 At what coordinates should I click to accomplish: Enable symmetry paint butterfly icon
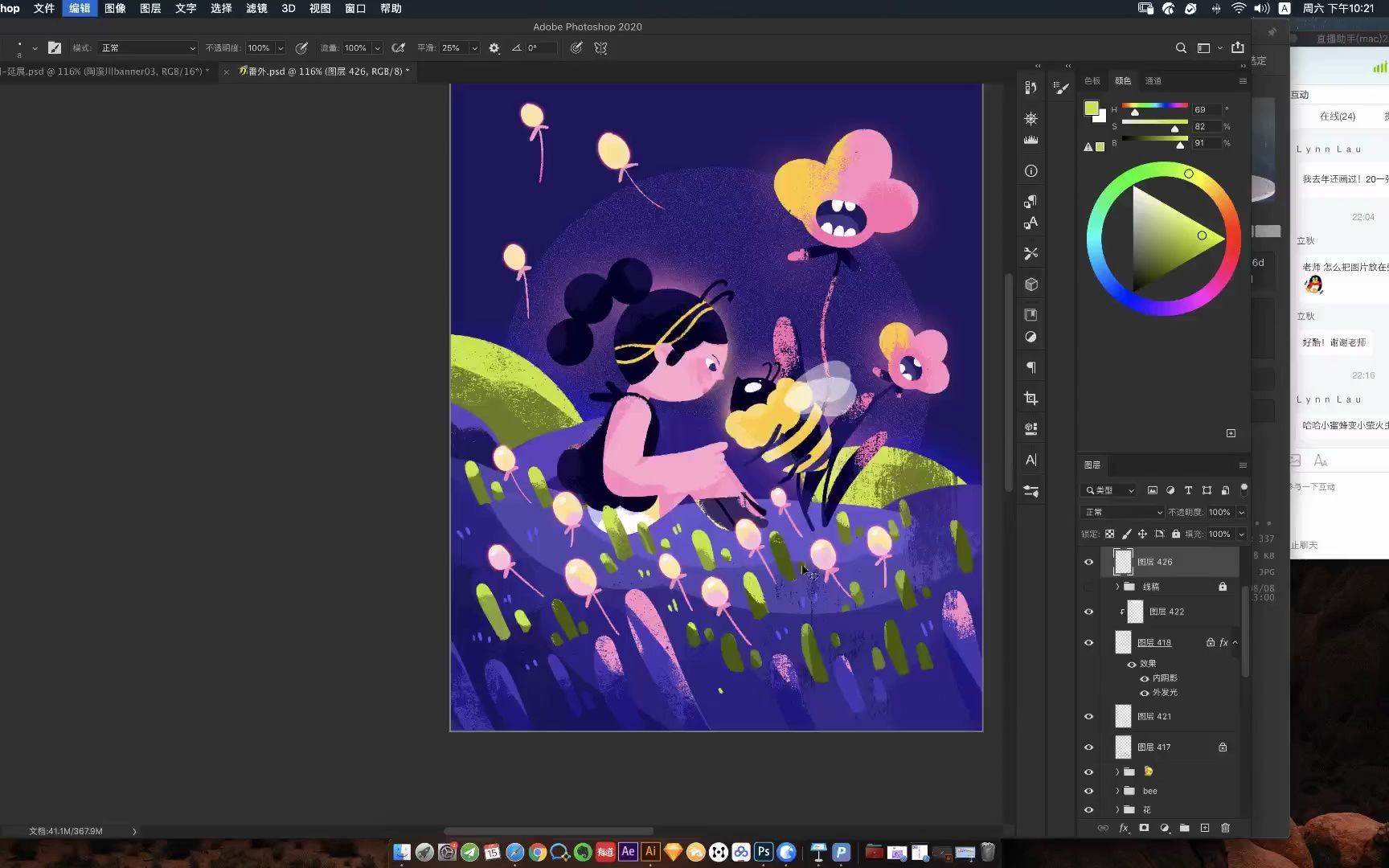pyautogui.click(x=600, y=48)
